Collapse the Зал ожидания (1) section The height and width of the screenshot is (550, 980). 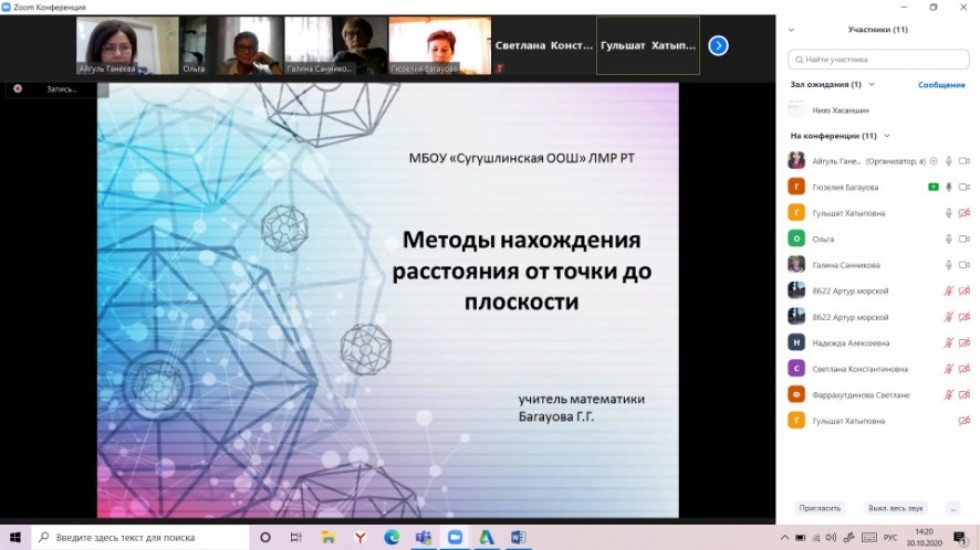pos(871,85)
